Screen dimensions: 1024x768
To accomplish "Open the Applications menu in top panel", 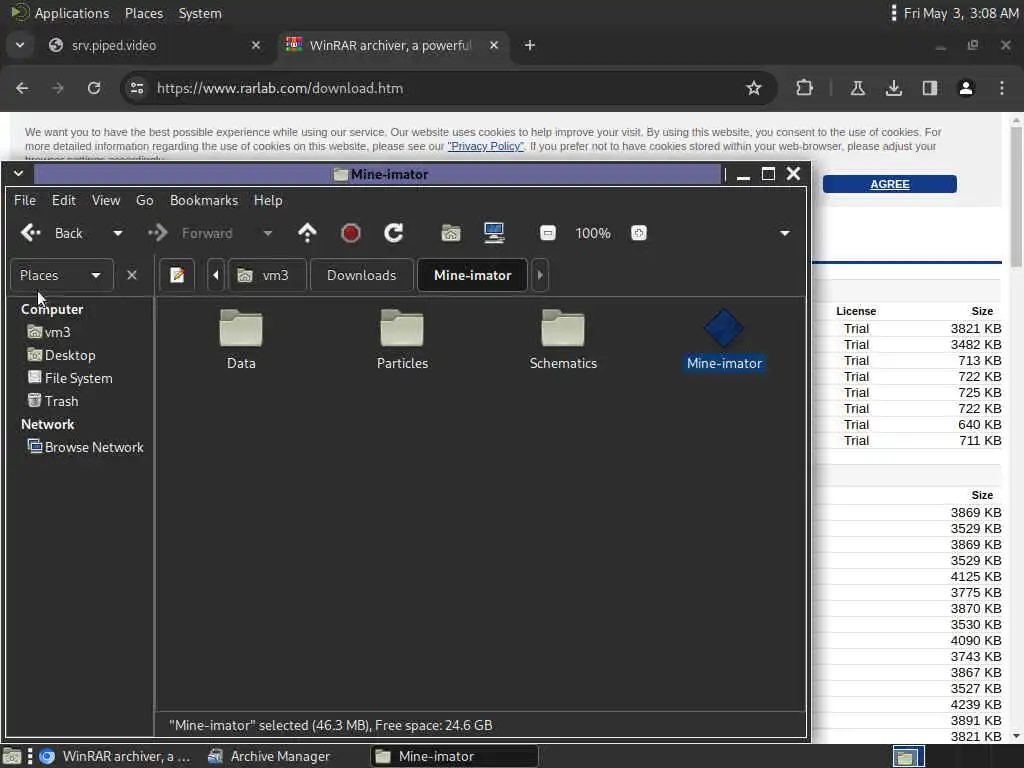I will [61, 13].
